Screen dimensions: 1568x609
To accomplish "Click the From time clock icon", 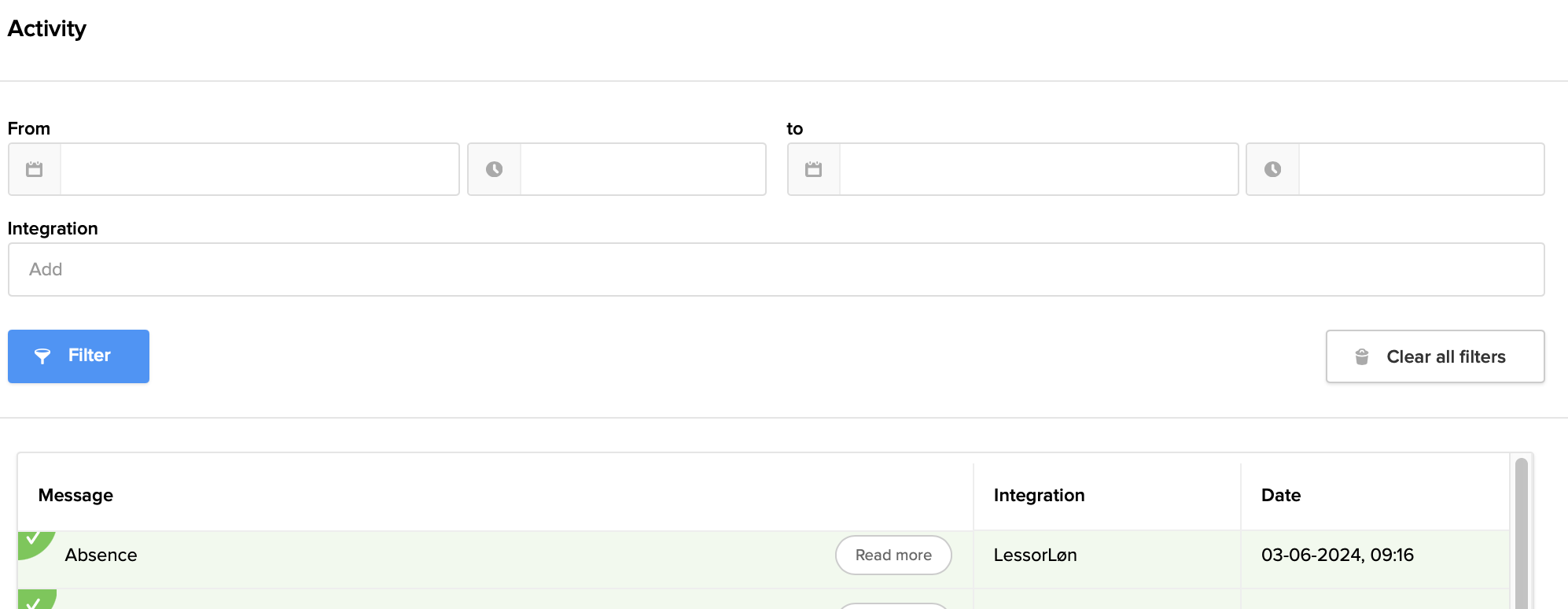I will tap(494, 169).
